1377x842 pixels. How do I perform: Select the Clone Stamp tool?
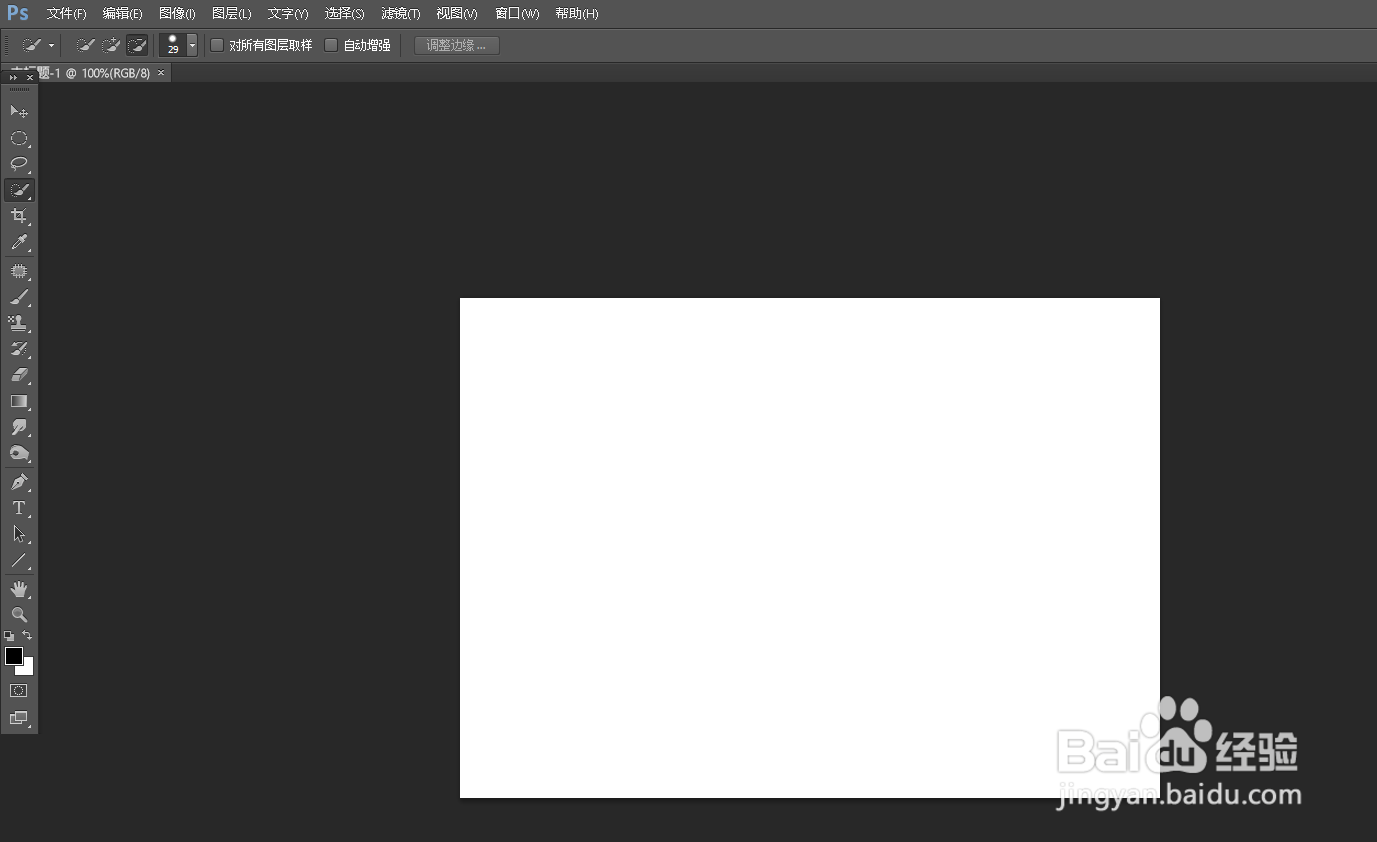coord(18,323)
